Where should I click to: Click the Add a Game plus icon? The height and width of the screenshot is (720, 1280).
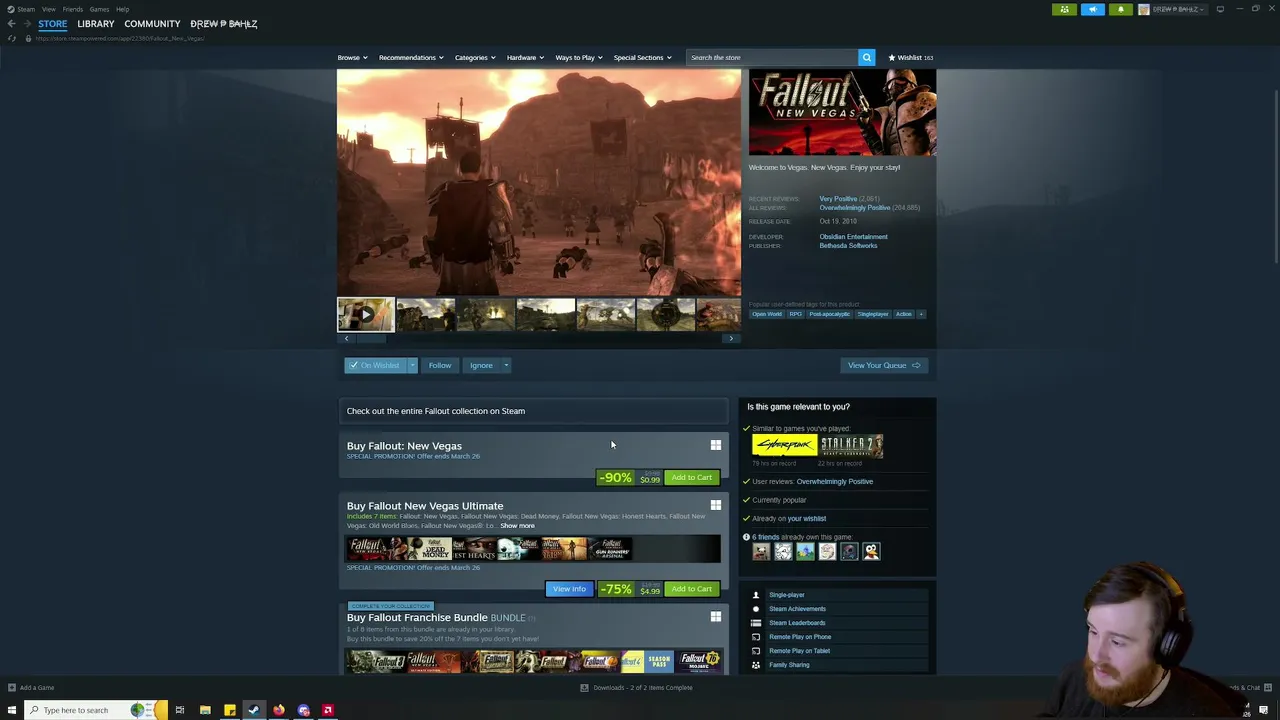[11, 687]
